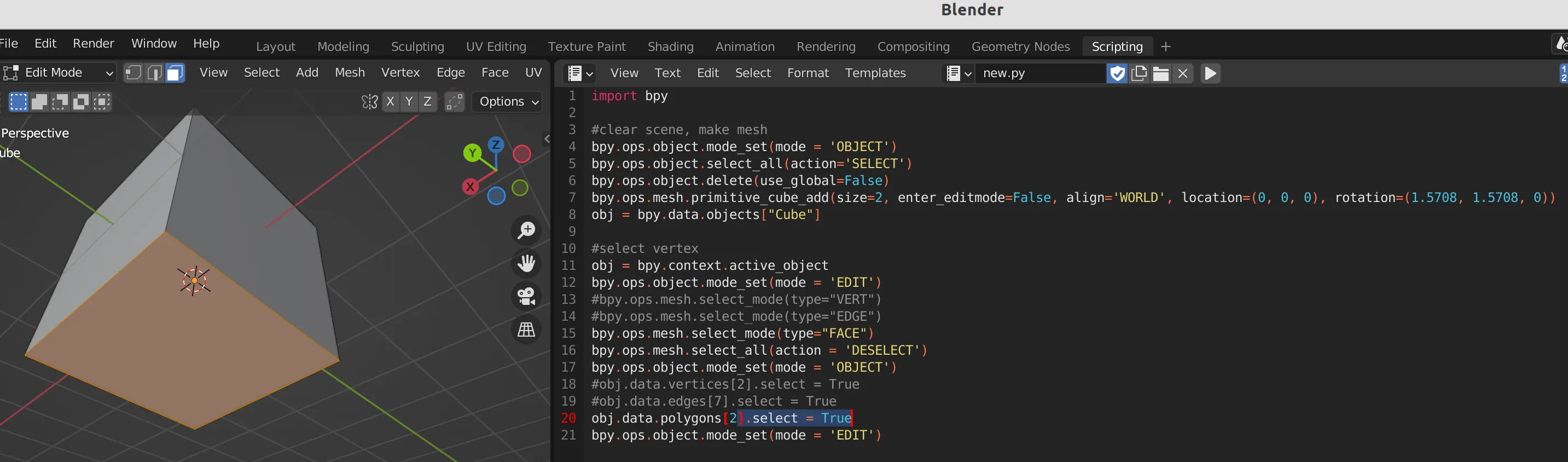Enable edge select mode
Screen dimensions: 1568x462
pos(155,73)
